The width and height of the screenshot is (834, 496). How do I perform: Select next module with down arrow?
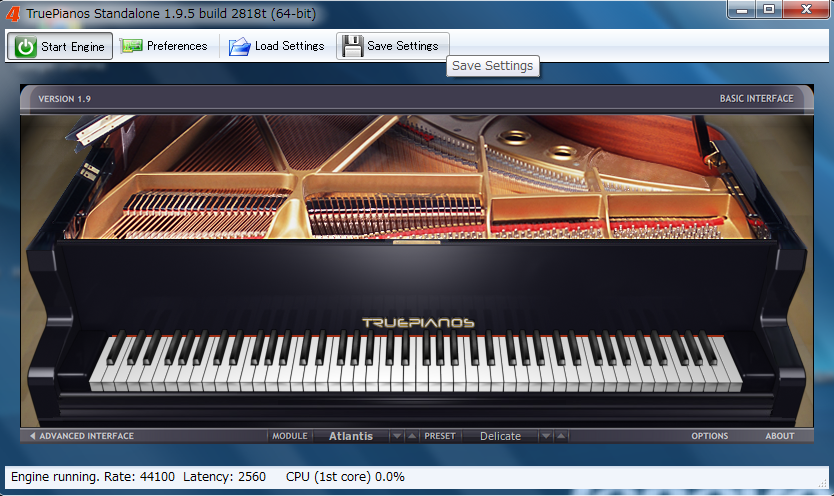coord(397,436)
